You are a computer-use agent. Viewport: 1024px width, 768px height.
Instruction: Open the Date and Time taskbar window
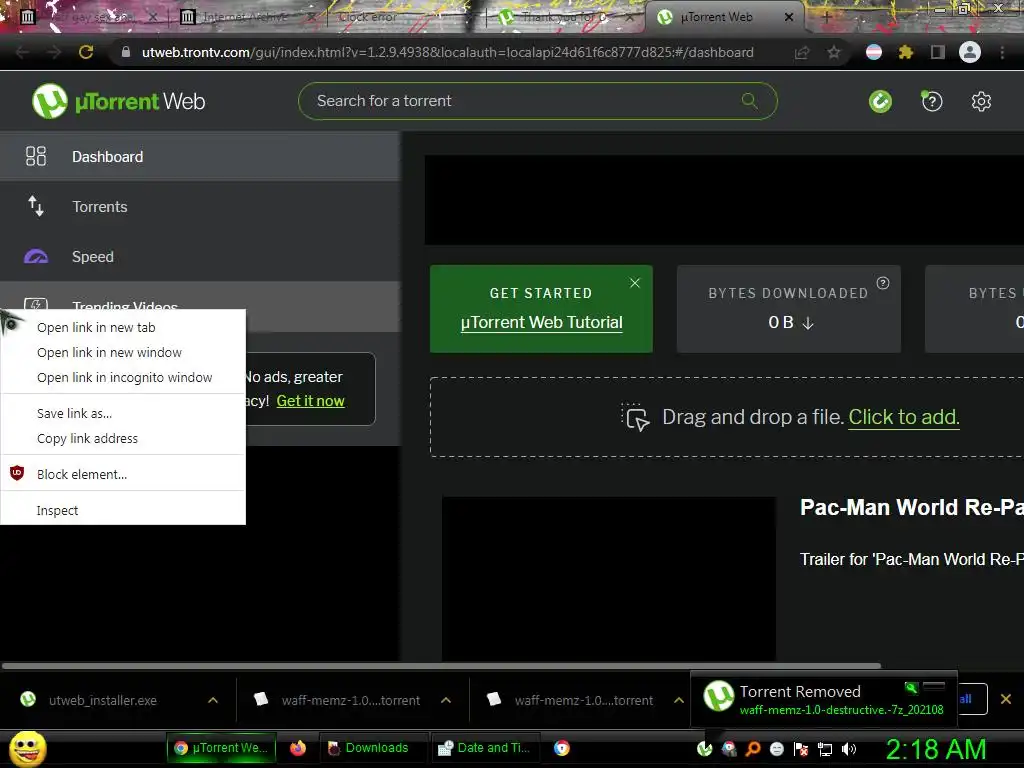click(487, 748)
